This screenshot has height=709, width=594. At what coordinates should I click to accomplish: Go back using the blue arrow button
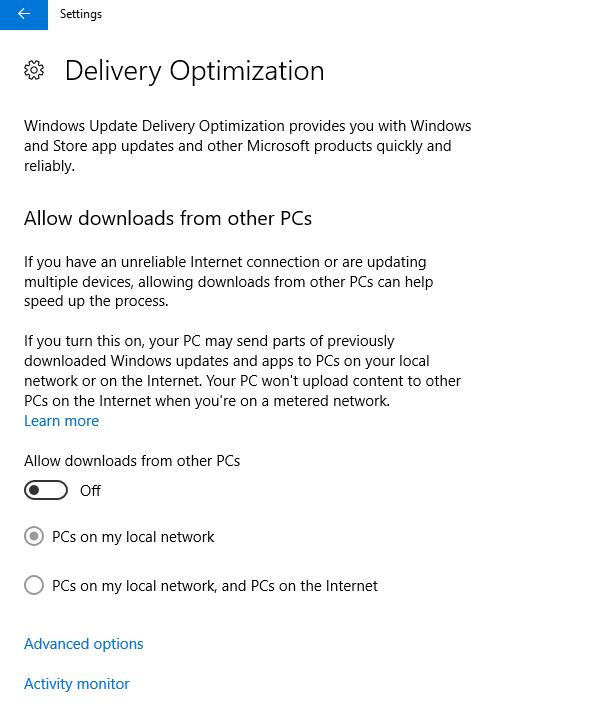(x=24, y=14)
